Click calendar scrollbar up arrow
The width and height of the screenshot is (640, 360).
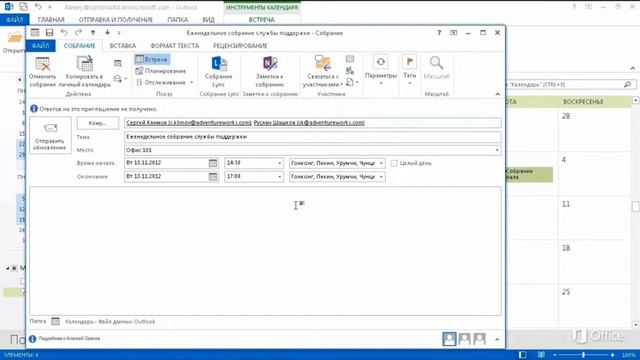click(x=636, y=100)
